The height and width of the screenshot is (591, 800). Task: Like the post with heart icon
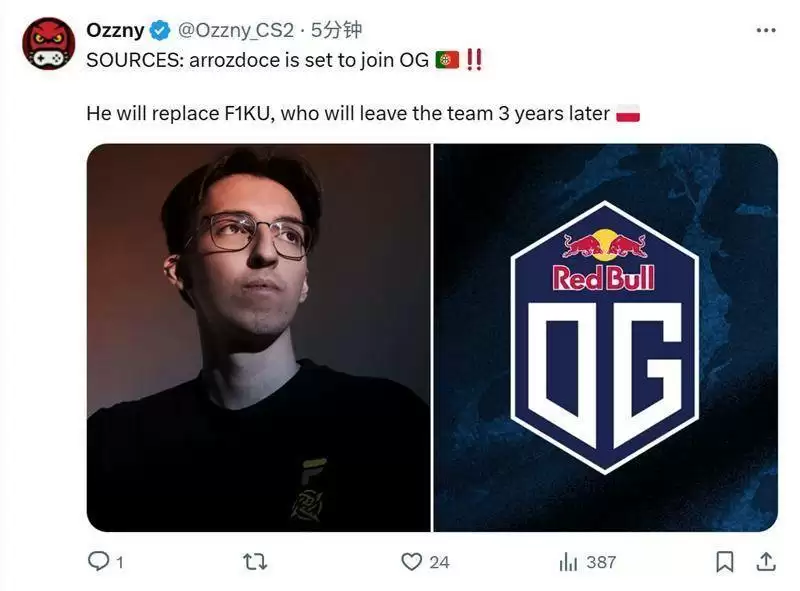click(x=411, y=562)
